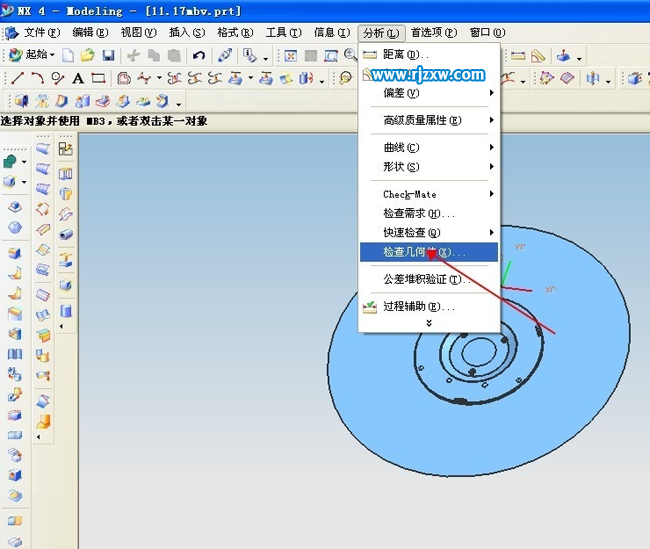Click the Save disk icon
This screenshot has height=549, width=650.
pos(108,56)
